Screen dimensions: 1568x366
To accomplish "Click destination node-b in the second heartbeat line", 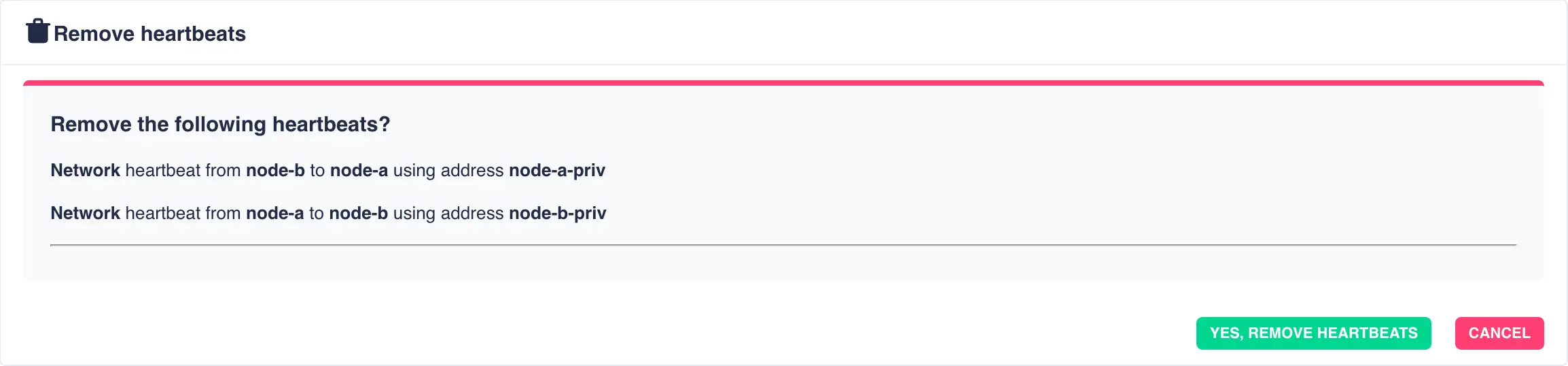I will (x=358, y=213).
